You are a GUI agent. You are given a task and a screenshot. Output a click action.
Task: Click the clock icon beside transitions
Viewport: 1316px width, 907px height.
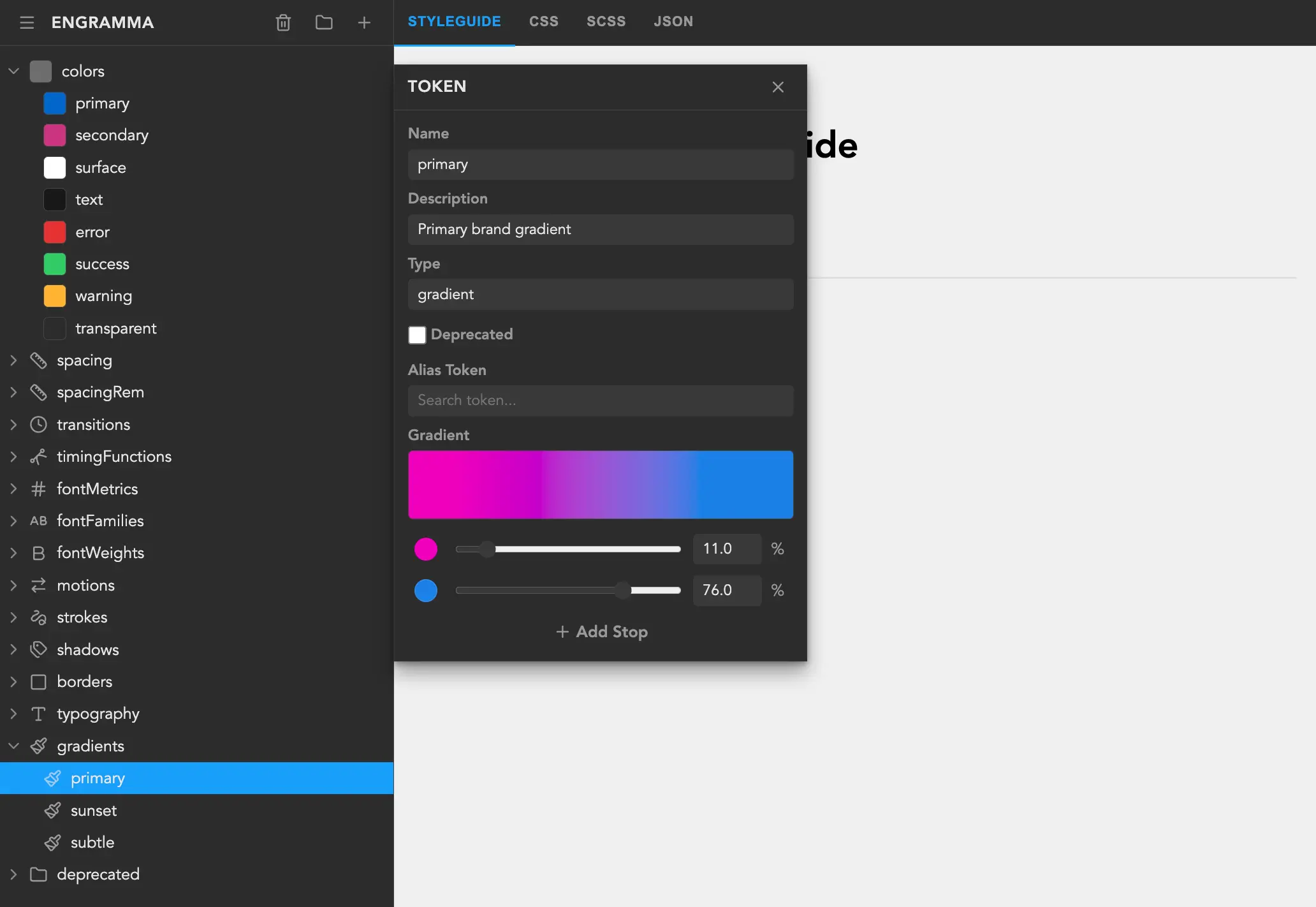39,424
